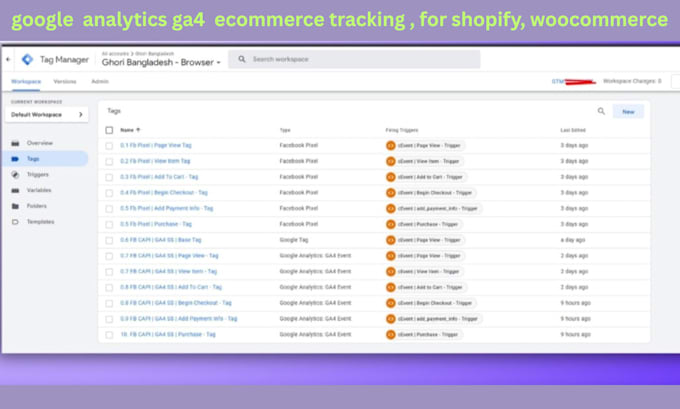The width and height of the screenshot is (680, 409).
Task: Click the Type column header
Action: 285,130
